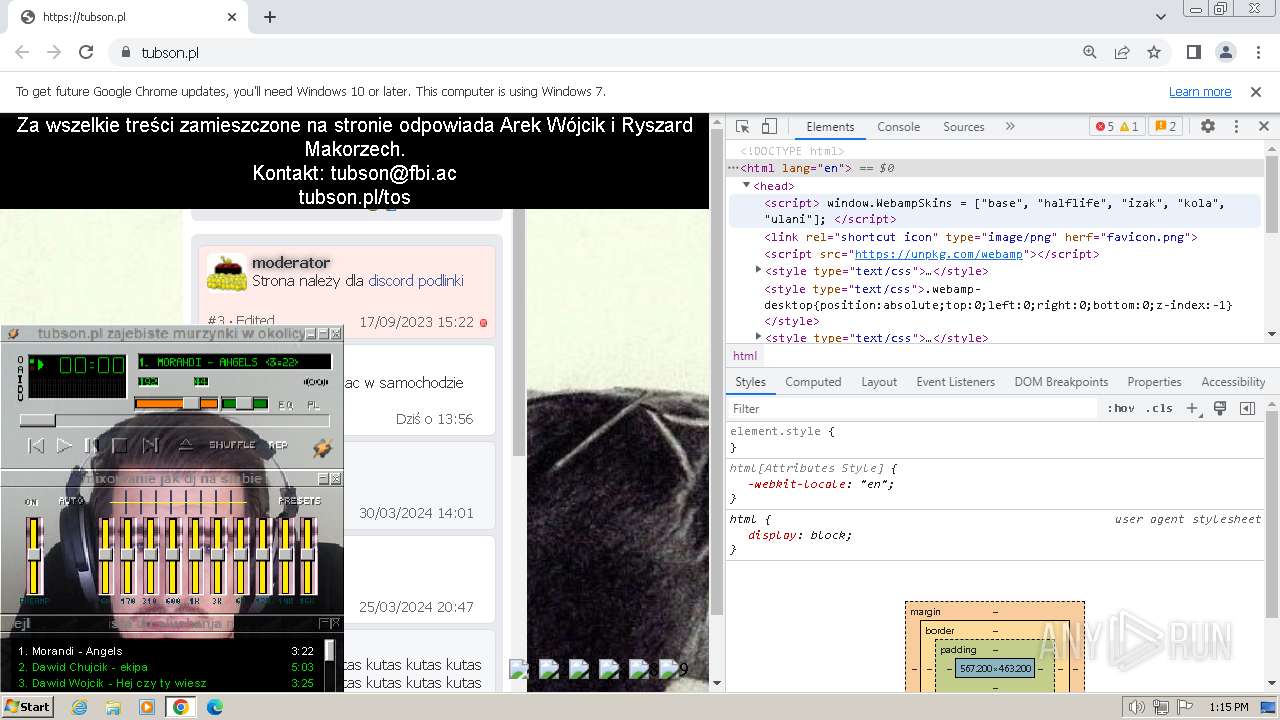This screenshot has width=1280, height=720.
Task: Toggle equalizer AUTO mode
Action: pos(71,501)
